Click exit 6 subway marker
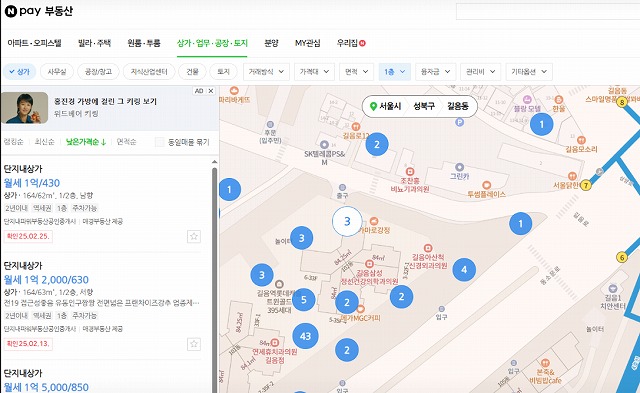This screenshot has width=640, height=393. 622,257
